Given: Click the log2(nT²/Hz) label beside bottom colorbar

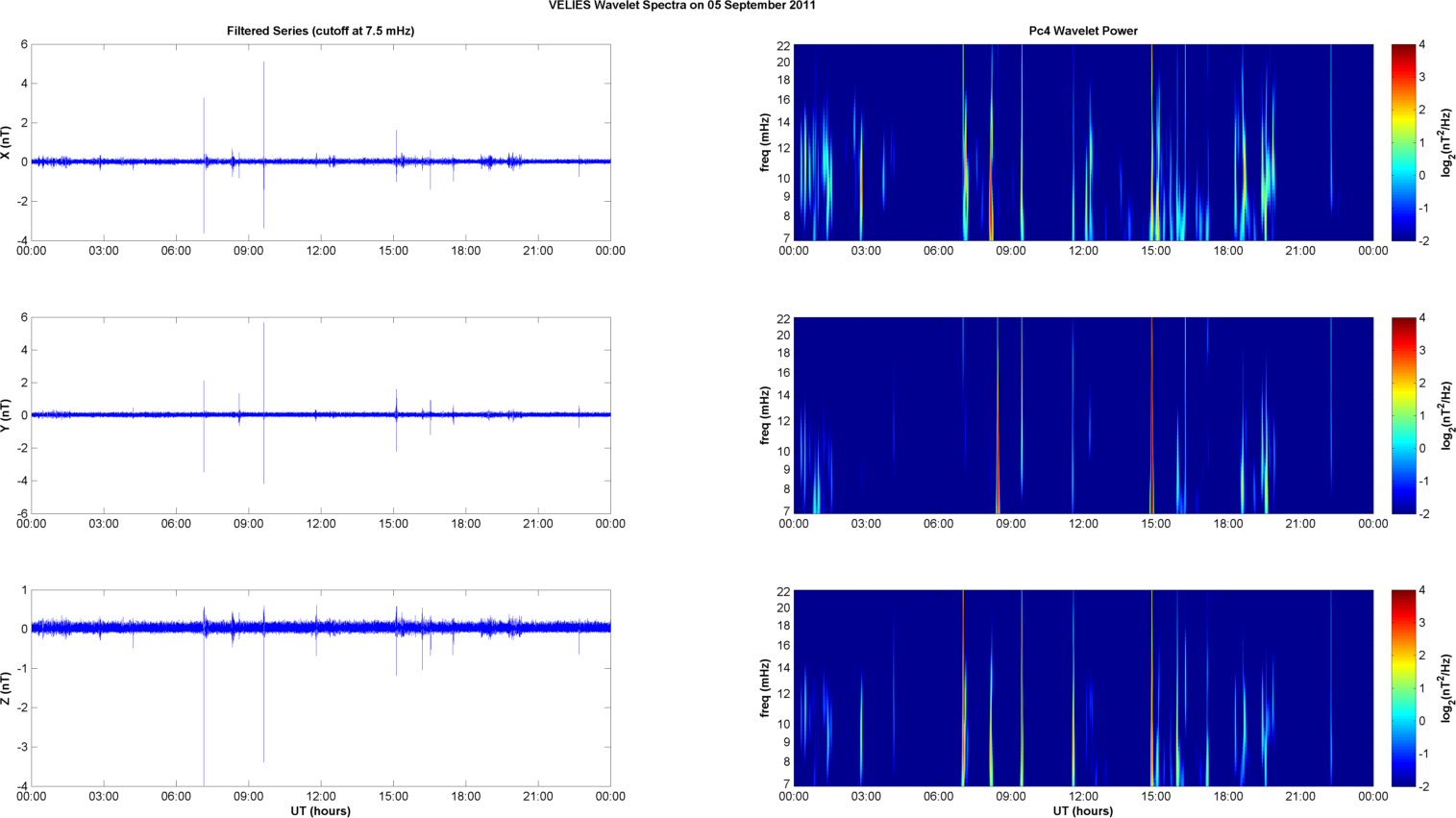Looking at the screenshot, I should 1447,688.
